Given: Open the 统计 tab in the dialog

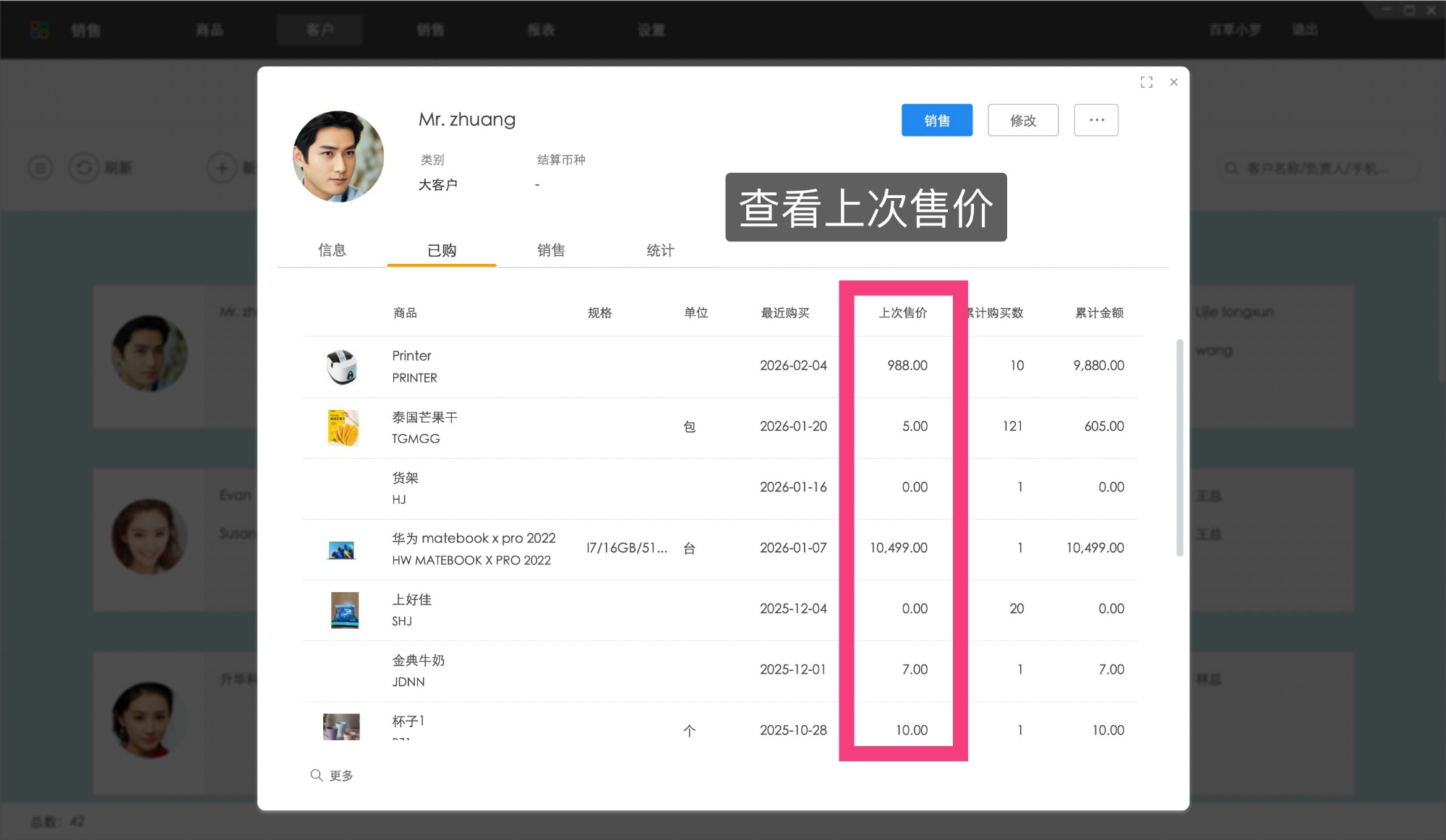Looking at the screenshot, I should [659, 250].
